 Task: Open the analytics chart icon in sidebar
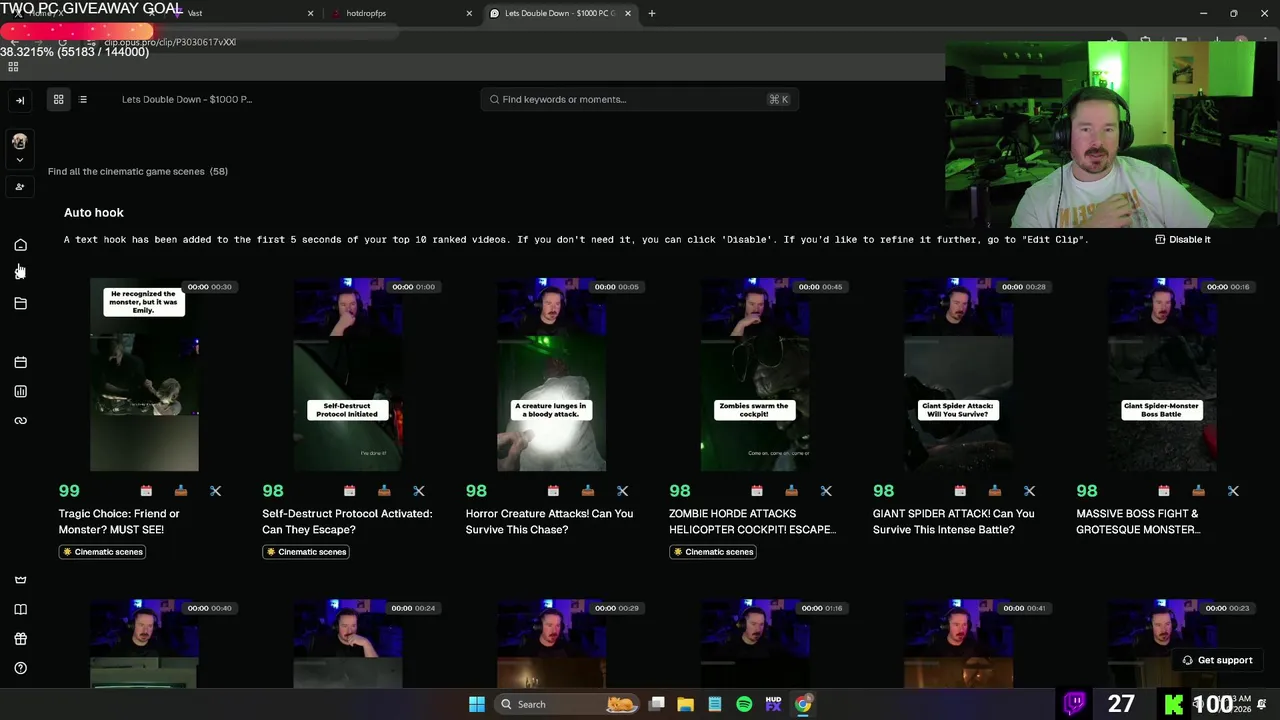20,391
